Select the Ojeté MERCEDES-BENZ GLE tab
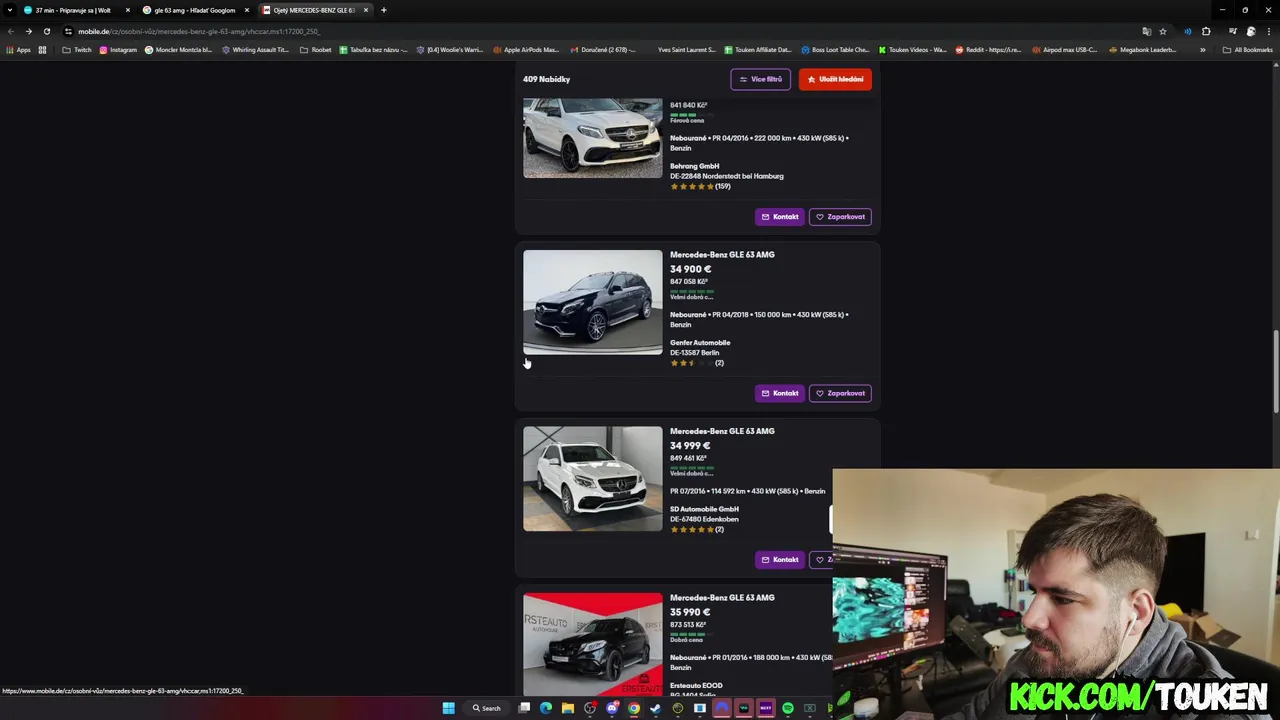 (x=314, y=10)
